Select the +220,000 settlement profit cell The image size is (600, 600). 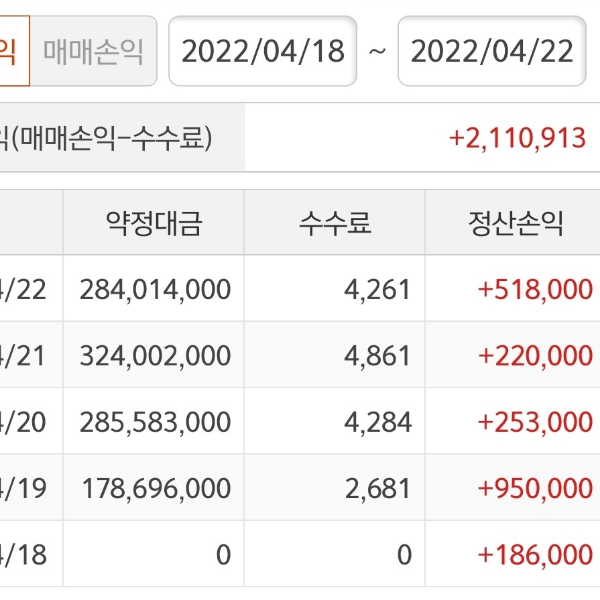pos(535,356)
